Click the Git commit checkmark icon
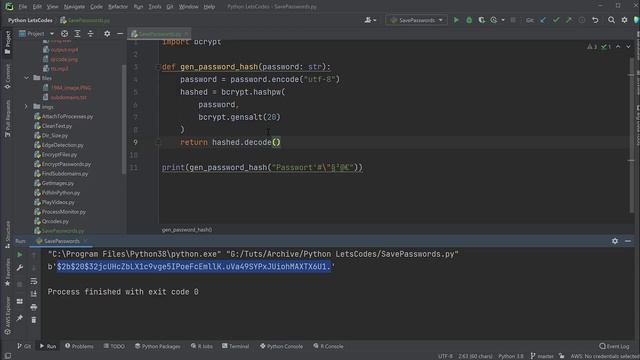 tap(556, 20)
